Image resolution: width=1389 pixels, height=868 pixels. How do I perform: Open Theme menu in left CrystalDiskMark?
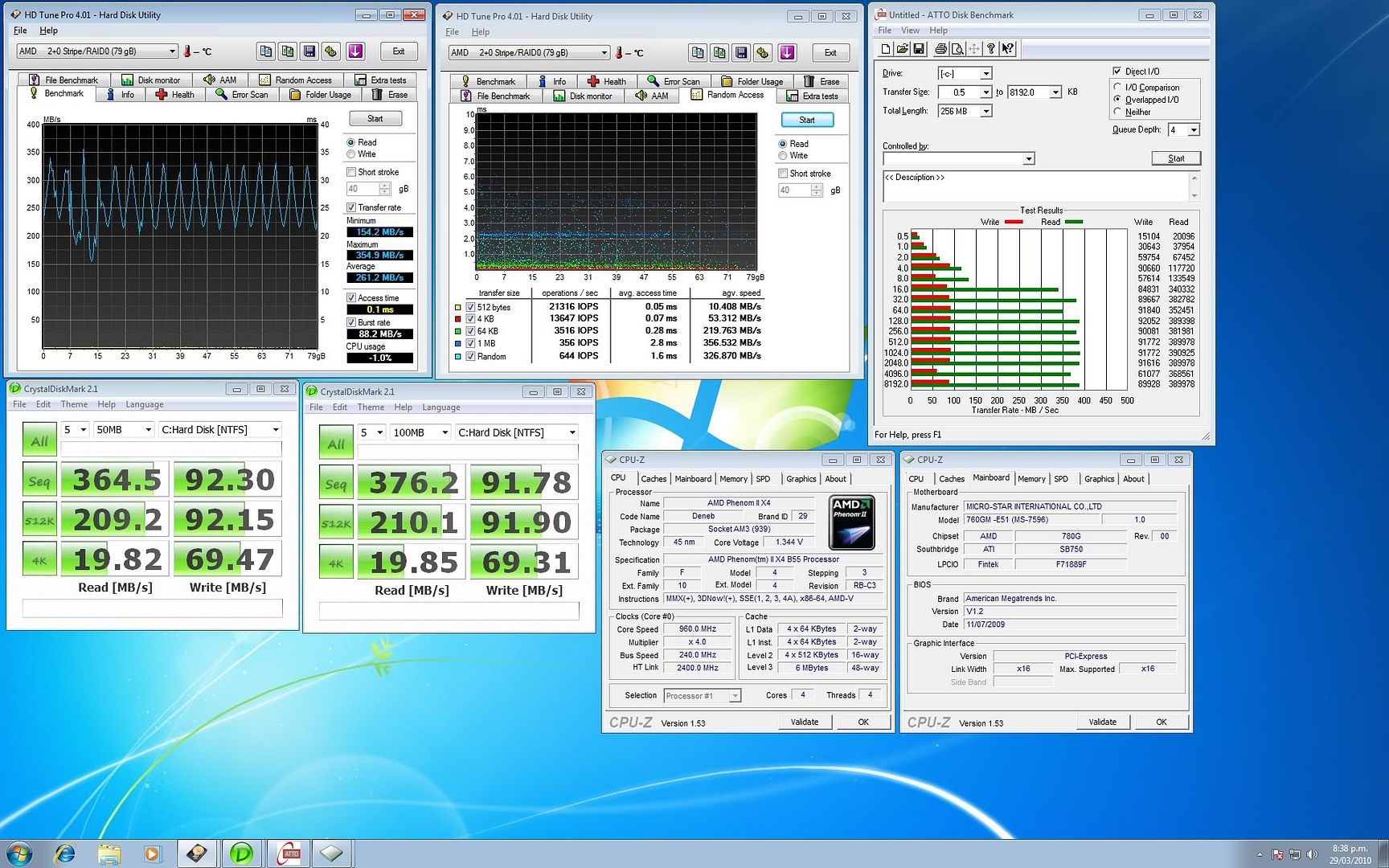tap(74, 404)
